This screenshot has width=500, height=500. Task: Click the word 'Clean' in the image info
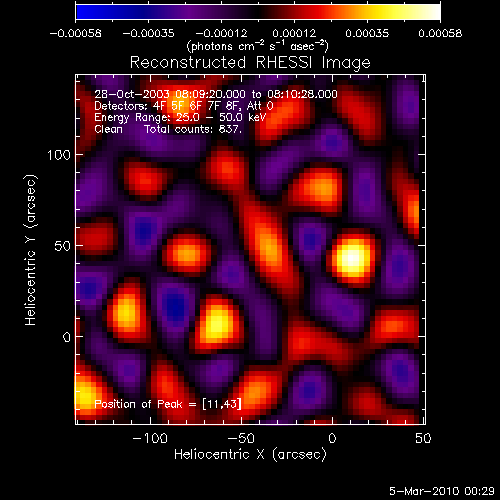pos(108,129)
